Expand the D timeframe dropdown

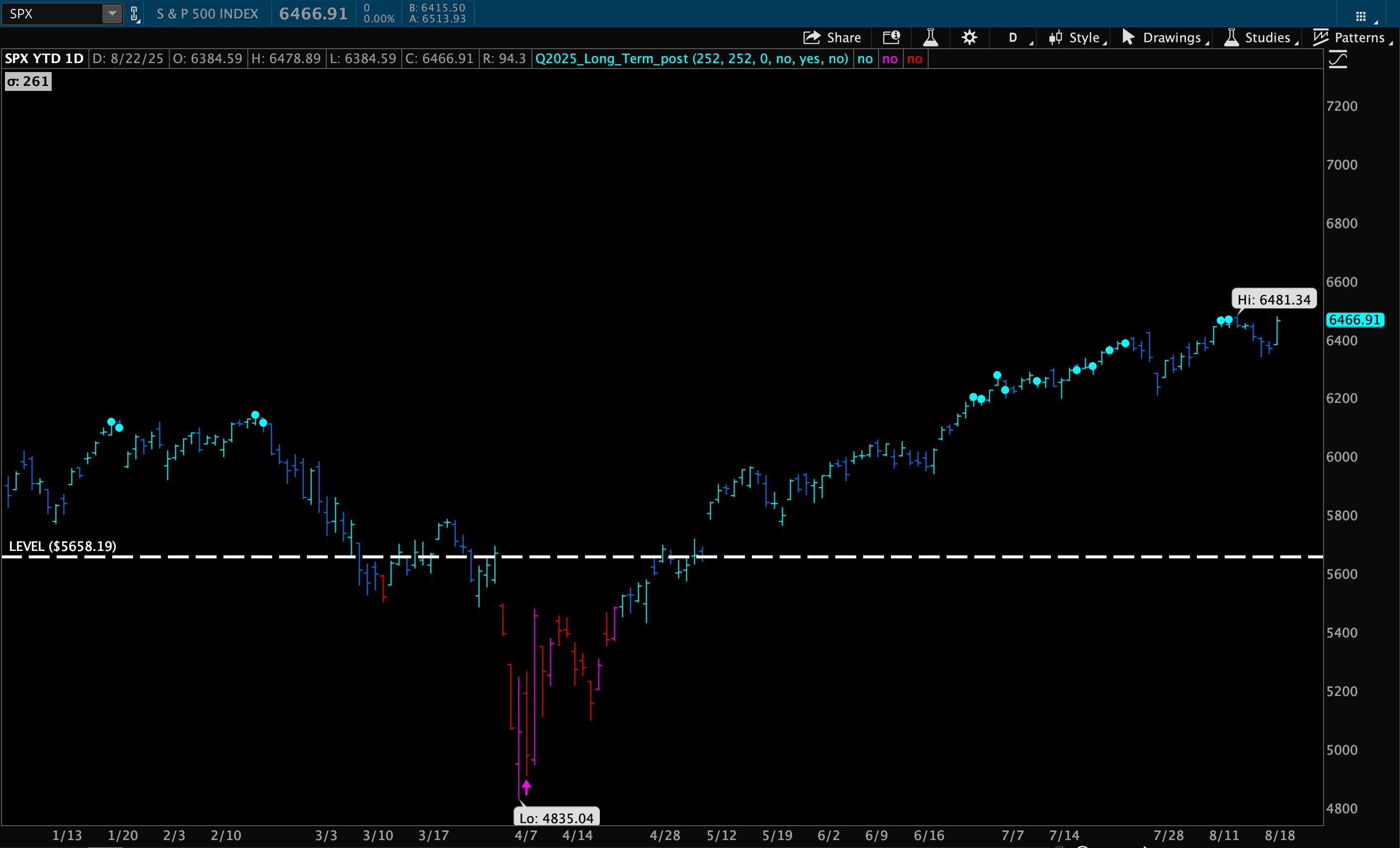pos(1013,38)
